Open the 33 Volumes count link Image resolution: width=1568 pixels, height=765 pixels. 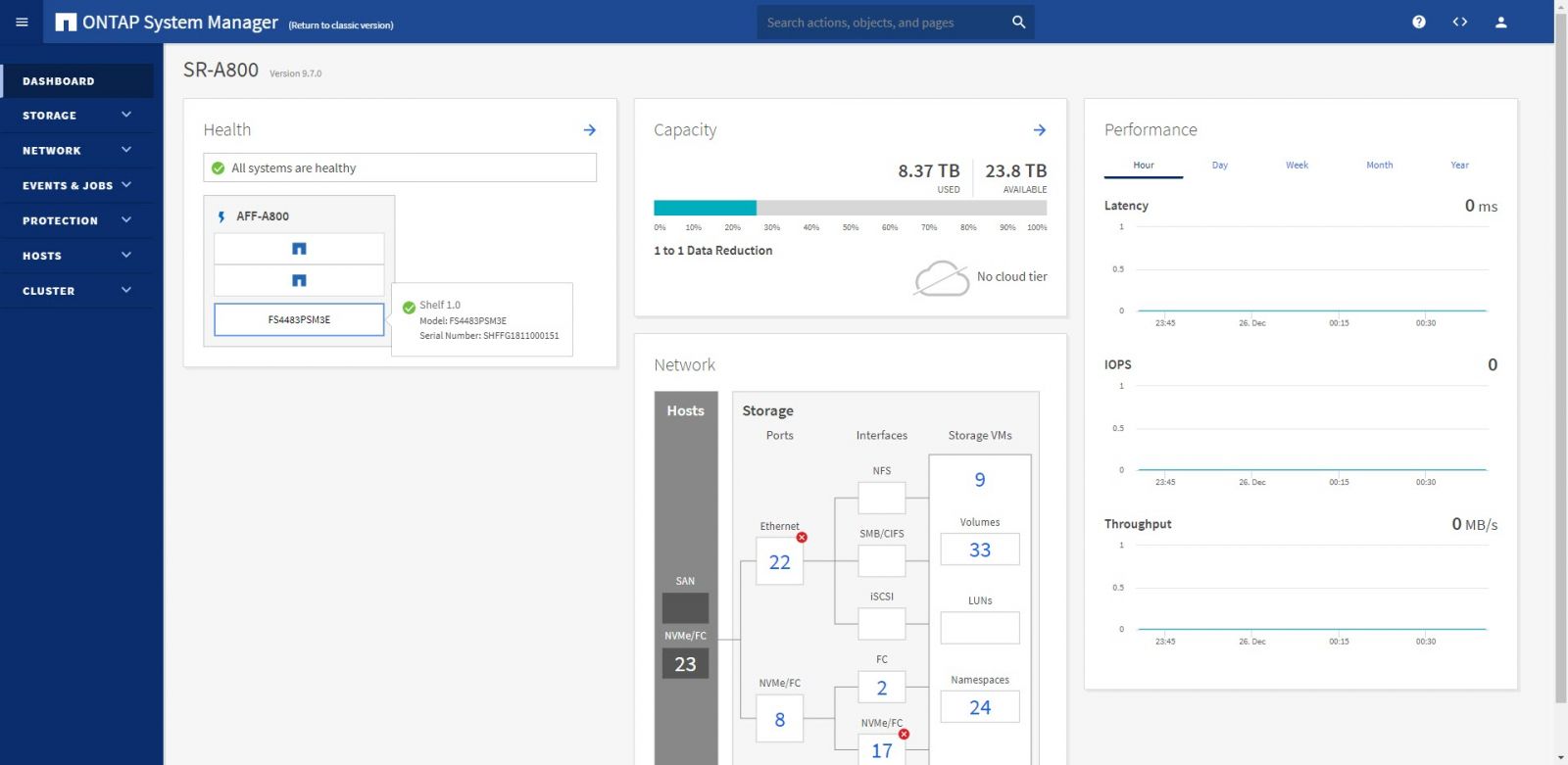click(979, 550)
